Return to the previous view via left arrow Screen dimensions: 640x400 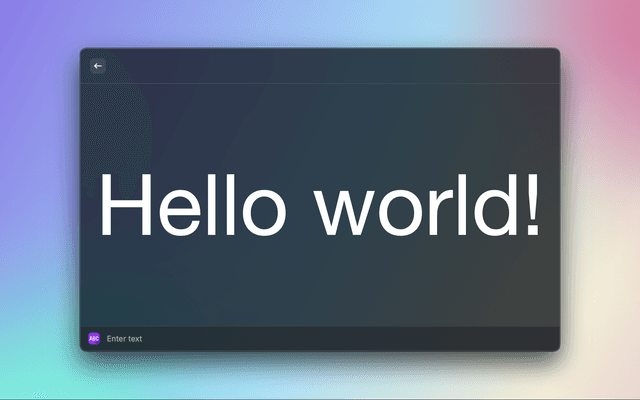tap(98, 66)
